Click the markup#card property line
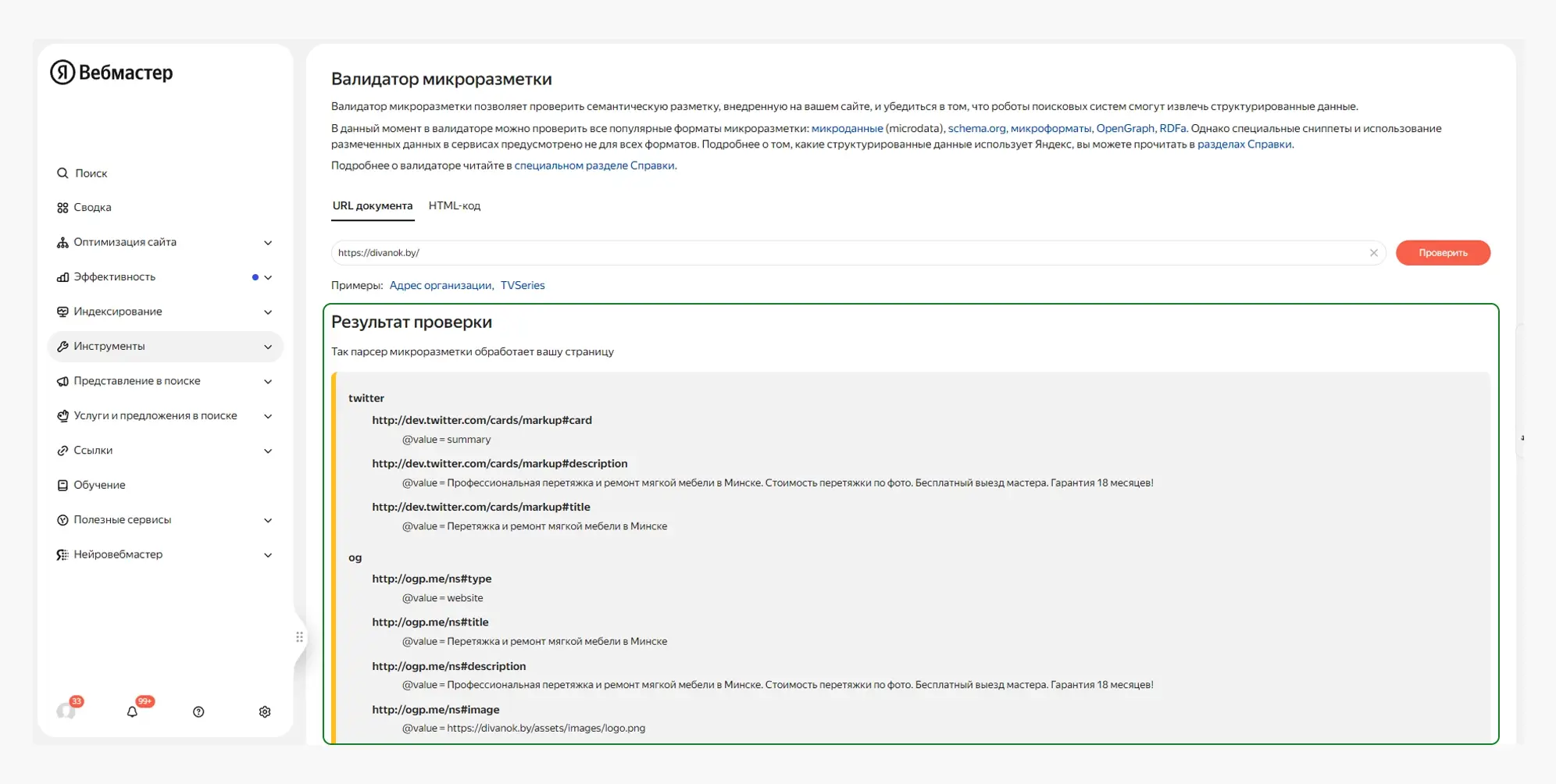 tap(482, 420)
